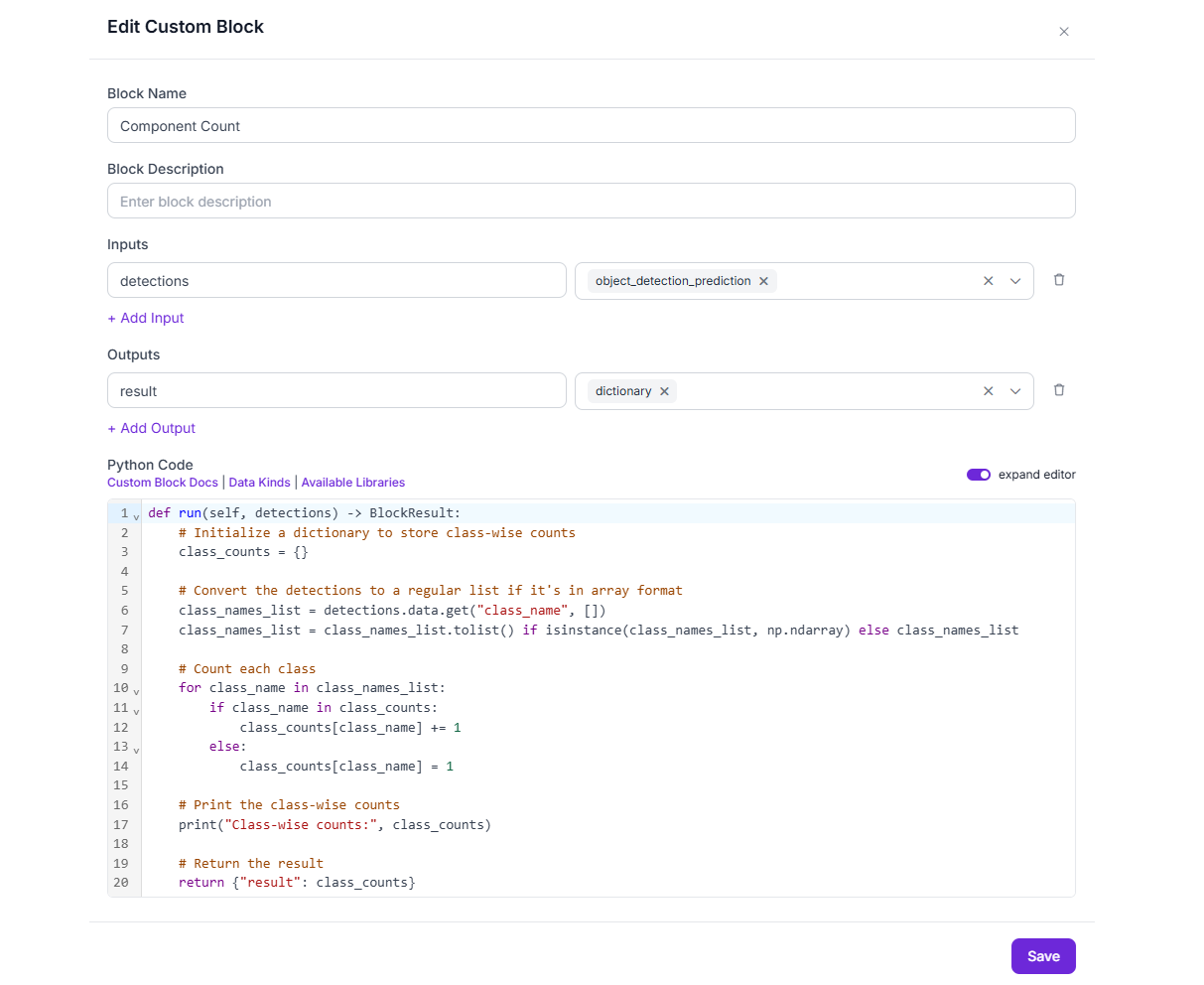The image size is (1204, 985).
Task: Focus the Block Description field
Action: pyautogui.click(x=592, y=201)
